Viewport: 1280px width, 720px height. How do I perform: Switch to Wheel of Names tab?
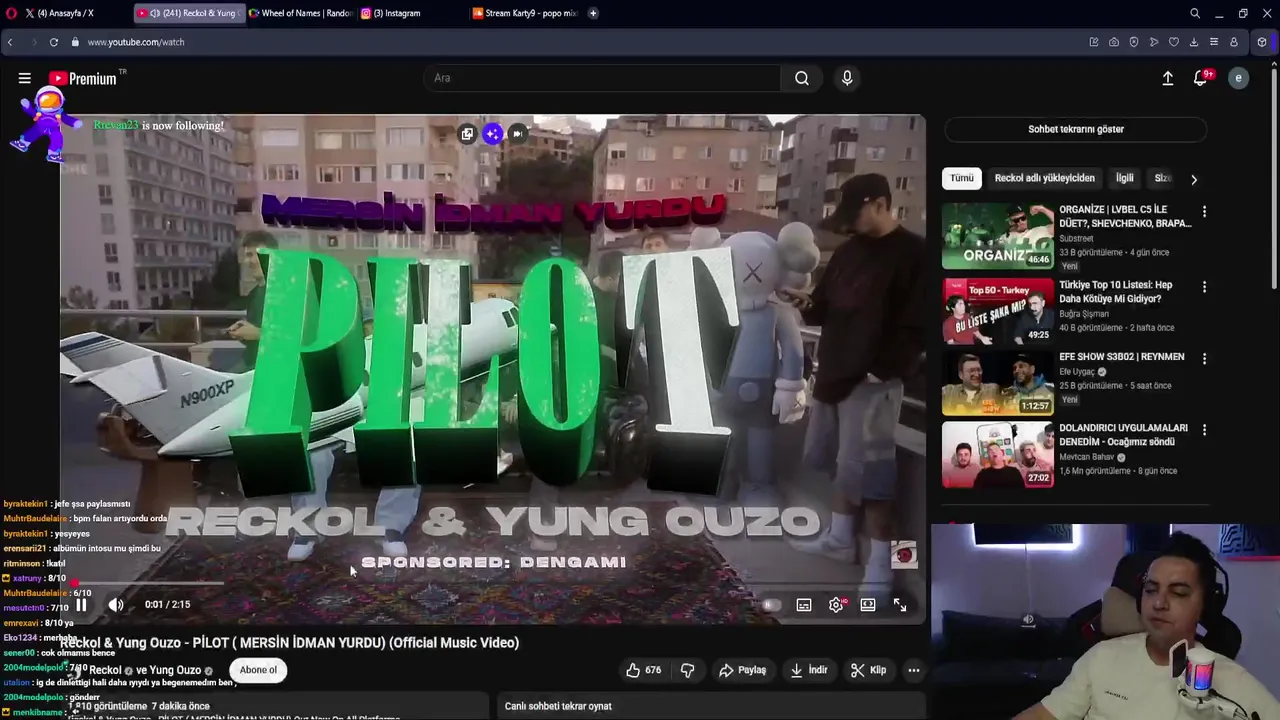pyautogui.click(x=300, y=13)
